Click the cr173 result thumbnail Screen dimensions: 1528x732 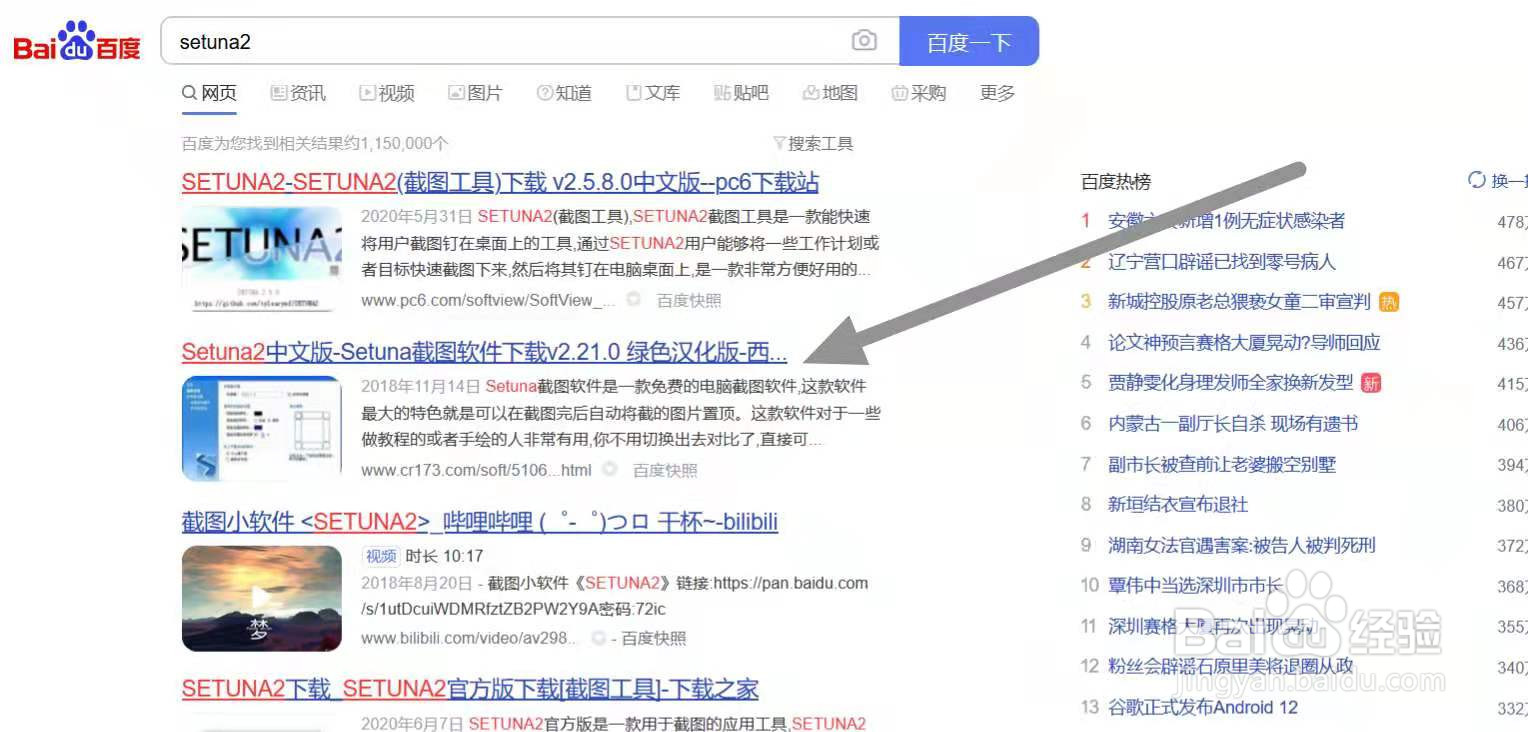click(262, 429)
